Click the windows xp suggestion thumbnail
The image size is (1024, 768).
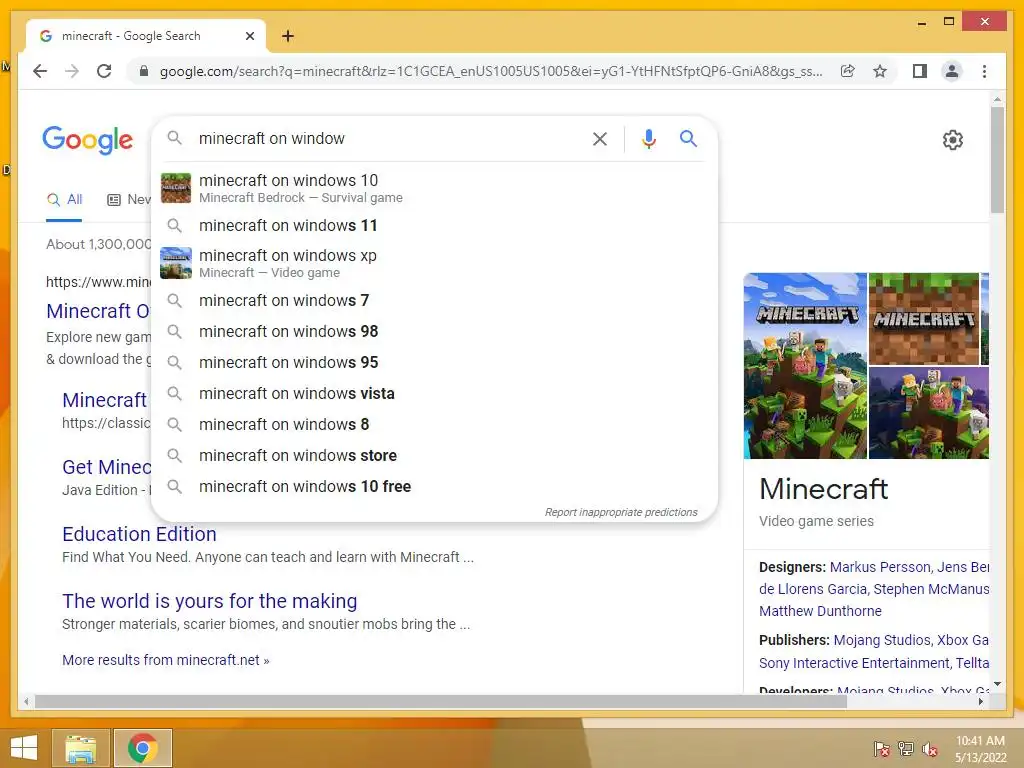[x=176, y=263]
